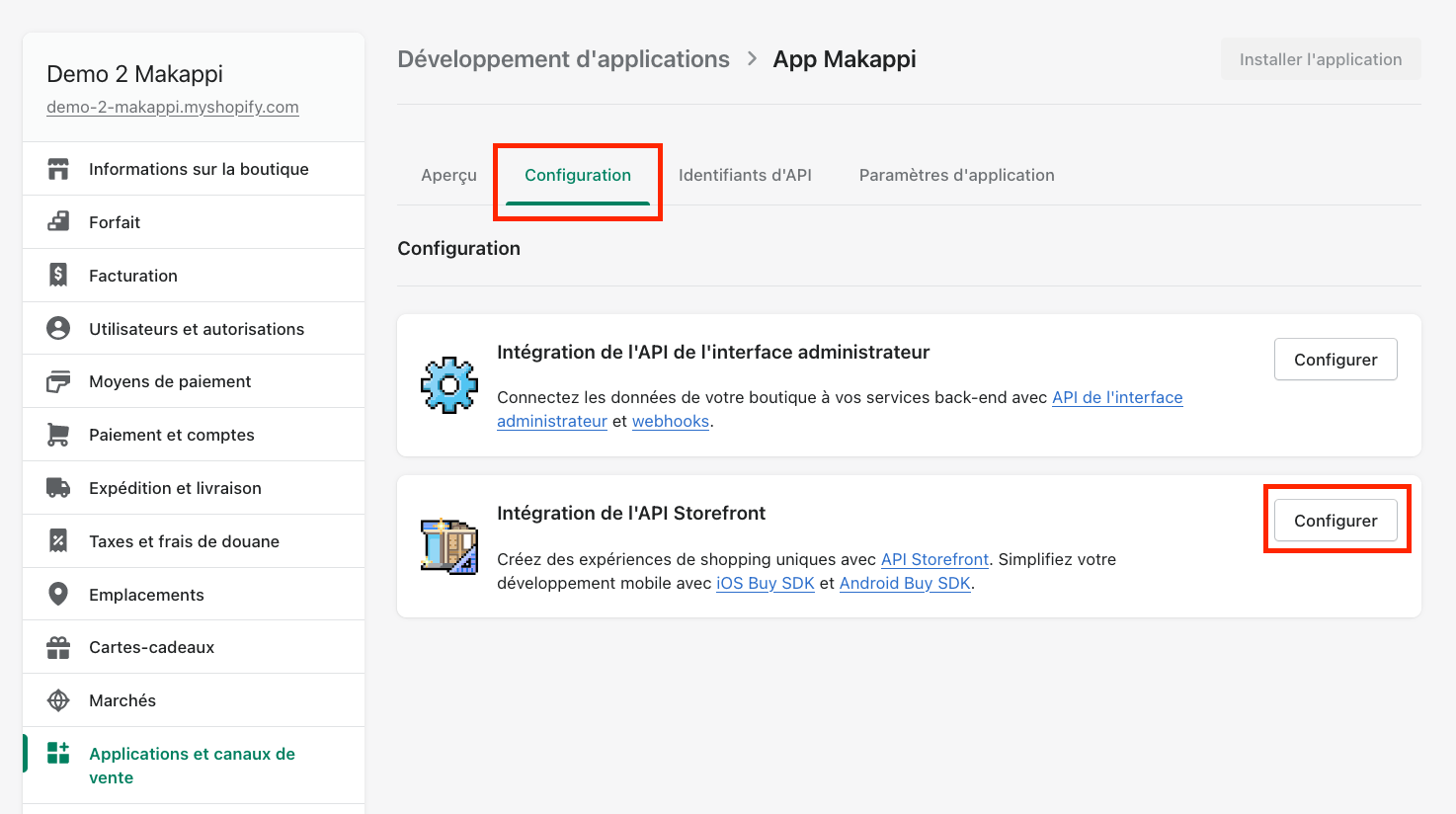Follow the iOS Buy SDK link
Image resolution: width=1456 pixels, height=814 pixels.
(766, 583)
